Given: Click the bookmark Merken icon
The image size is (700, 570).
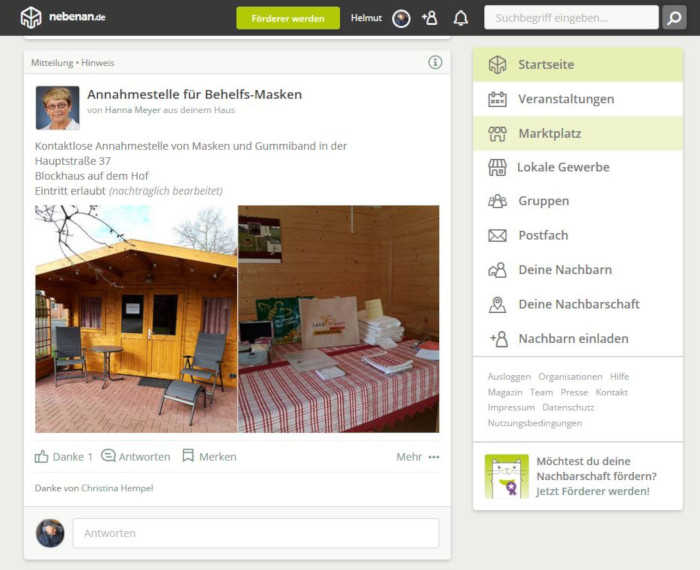Looking at the screenshot, I should pos(188,456).
